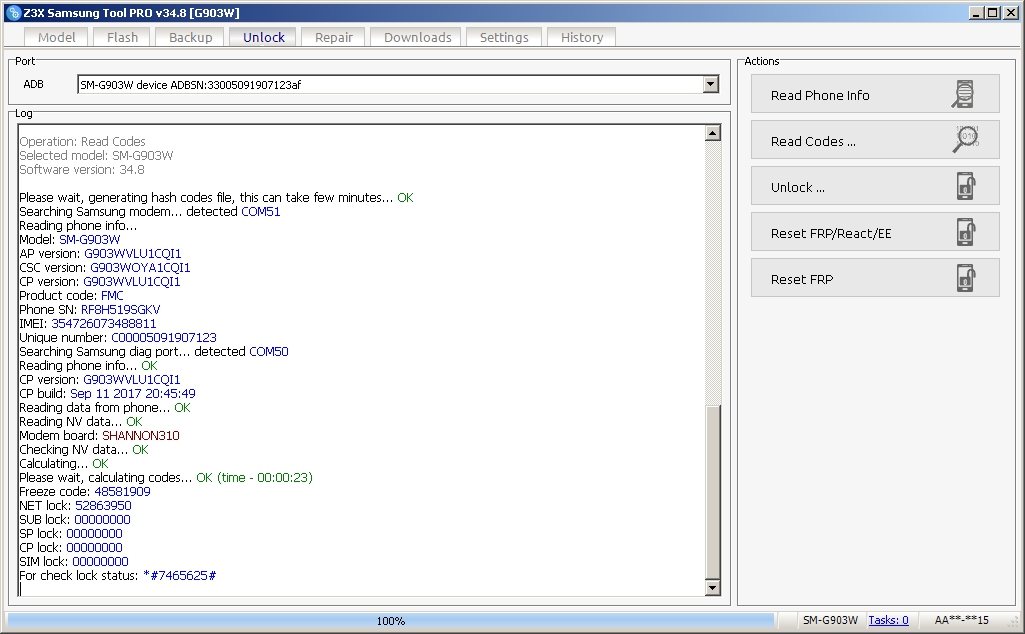Click the Phone SN value RF8H519SGKV

pyautogui.click(x=120, y=310)
